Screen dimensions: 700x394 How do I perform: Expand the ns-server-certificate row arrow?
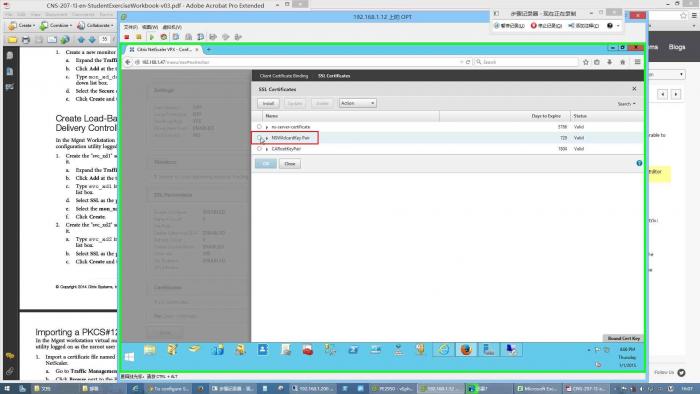click(267, 127)
